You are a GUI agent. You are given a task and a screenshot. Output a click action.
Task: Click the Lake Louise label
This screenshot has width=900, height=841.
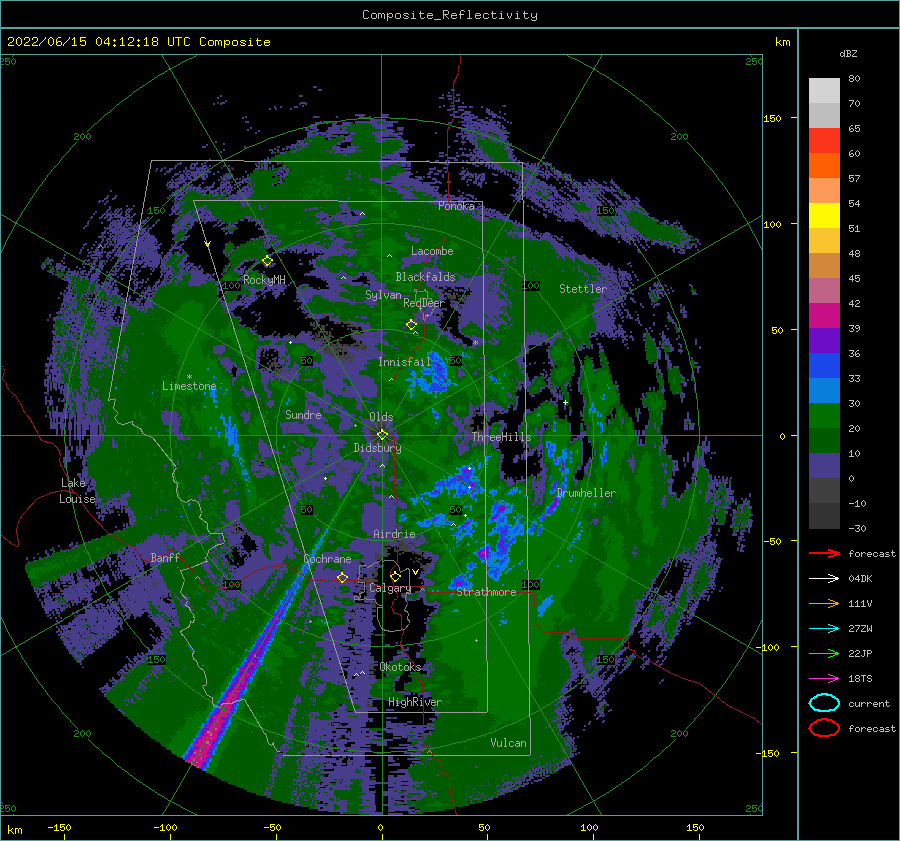77,491
